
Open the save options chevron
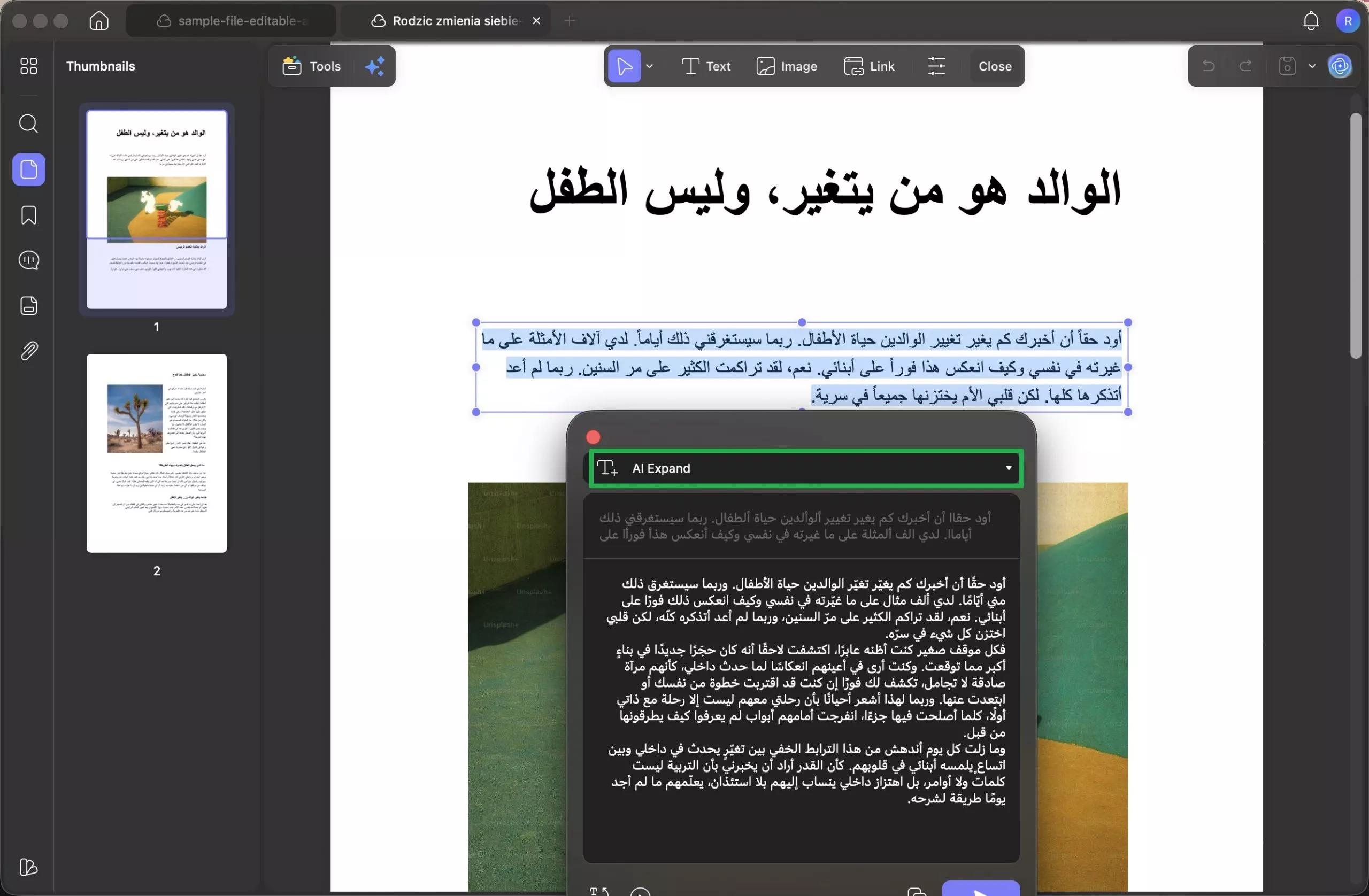click(1312, 66)
